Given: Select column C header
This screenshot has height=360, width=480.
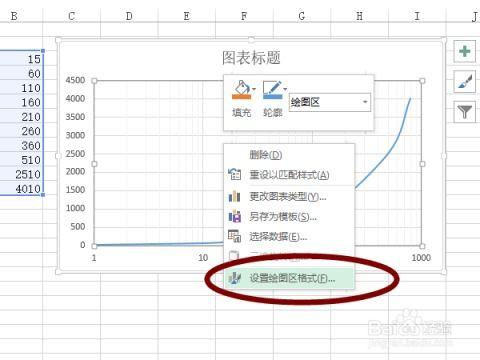Looking at the screenshot, I should 71,16.
